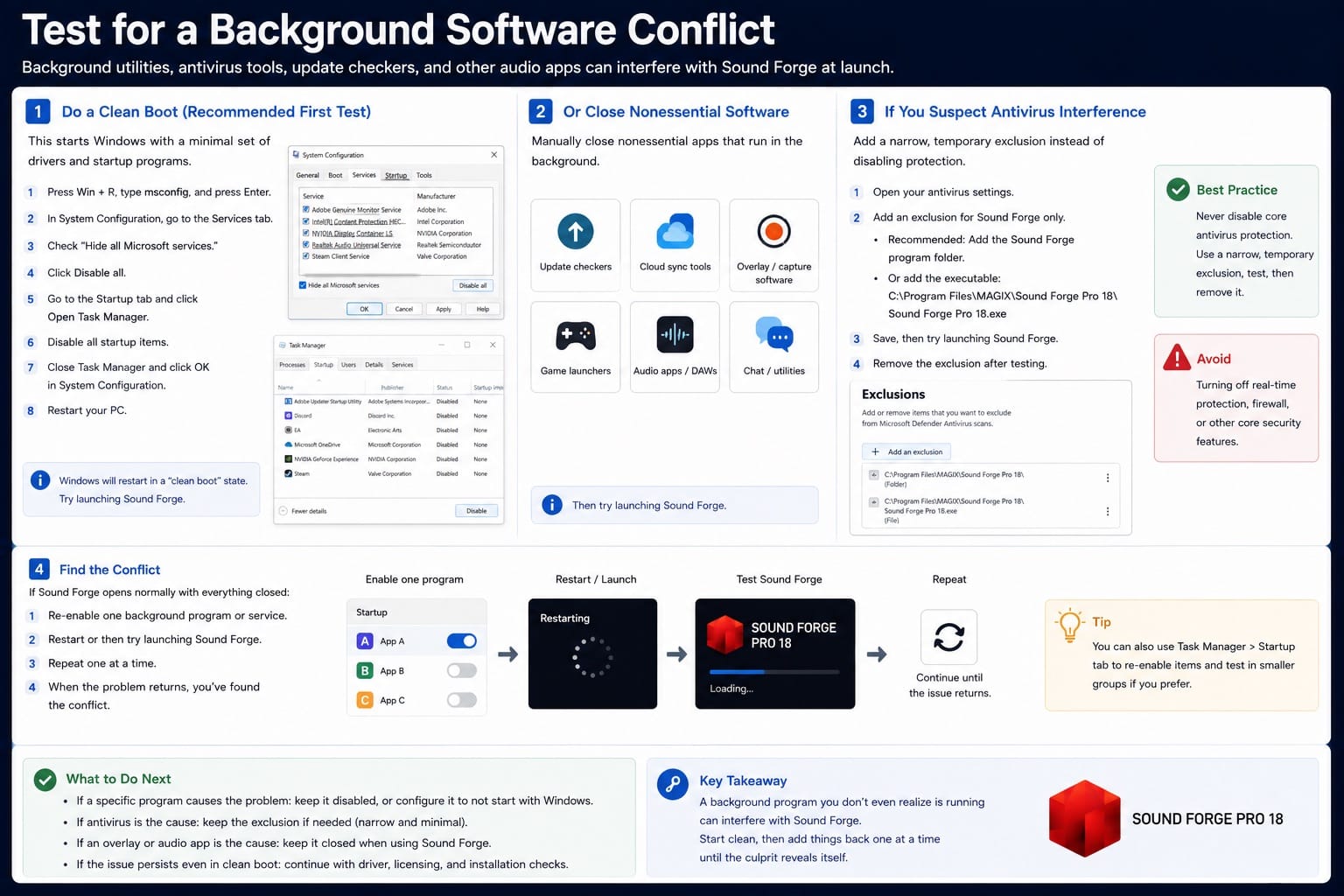Select Details tab in Task Manager

(374, 365)
